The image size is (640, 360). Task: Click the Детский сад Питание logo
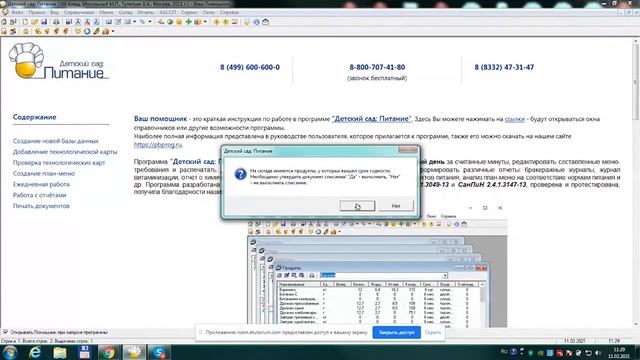(x=59, y=61)
